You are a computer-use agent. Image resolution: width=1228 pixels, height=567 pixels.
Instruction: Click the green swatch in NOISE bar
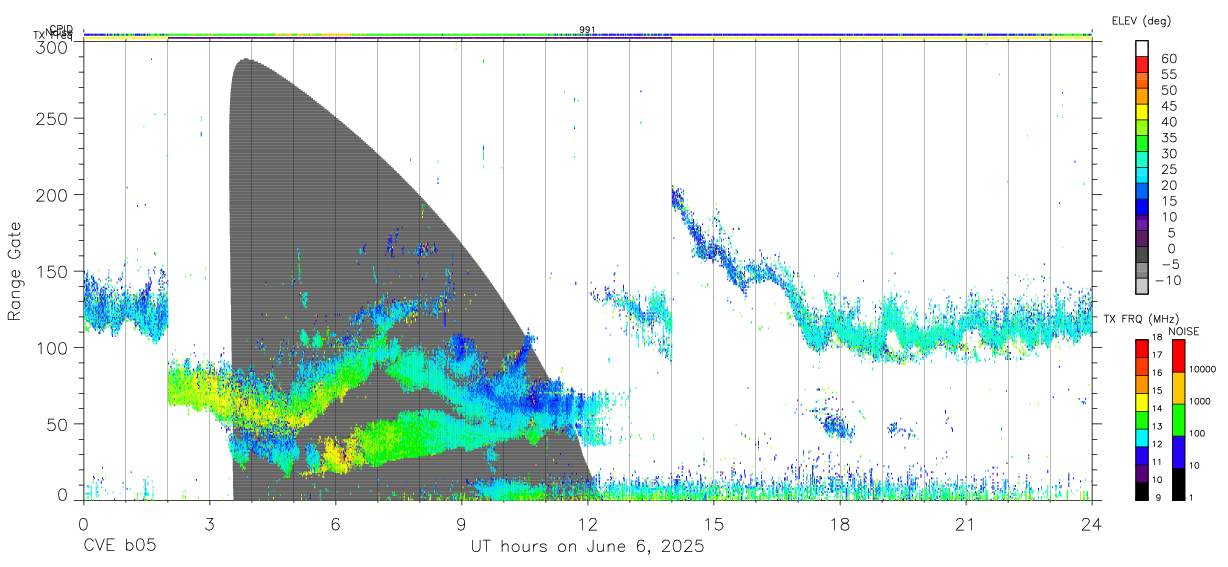[x=1177, y=419]
